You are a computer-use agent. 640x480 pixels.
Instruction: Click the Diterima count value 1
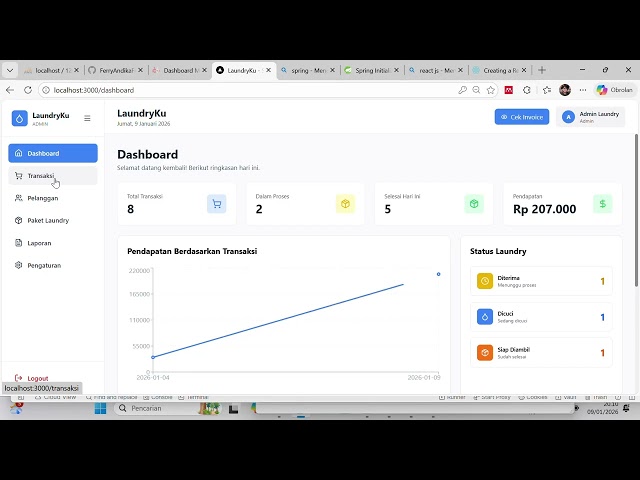[602, 281]
